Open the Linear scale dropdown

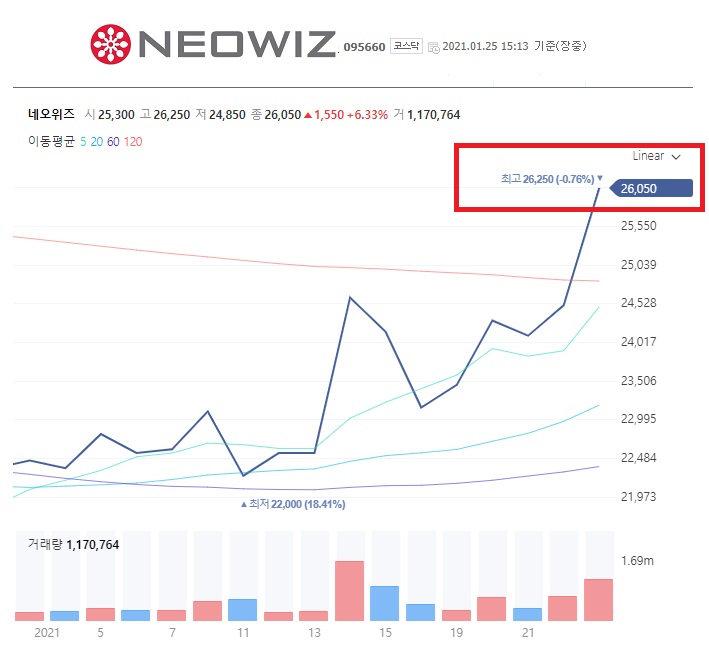coord(656,156)
